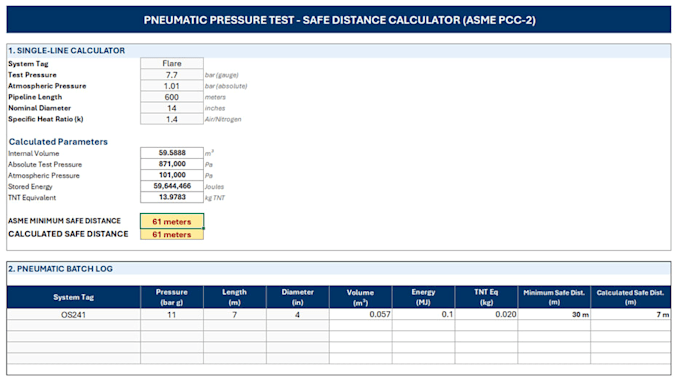Click the TNT Eq (kg) column header
This screenshot has width=680, height=384.
click(x=486, y=297)
